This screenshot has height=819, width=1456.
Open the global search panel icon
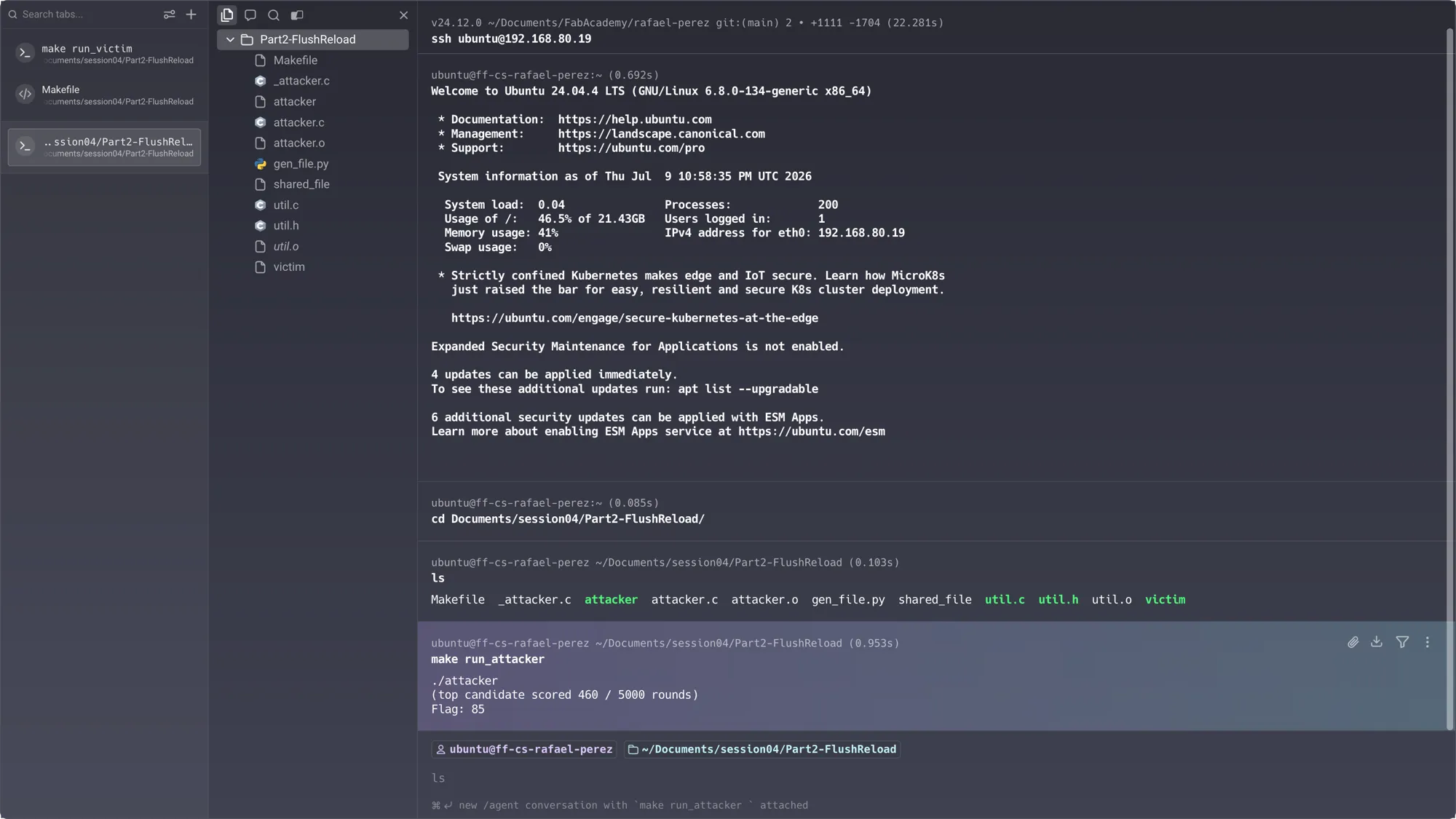point(274,15)
